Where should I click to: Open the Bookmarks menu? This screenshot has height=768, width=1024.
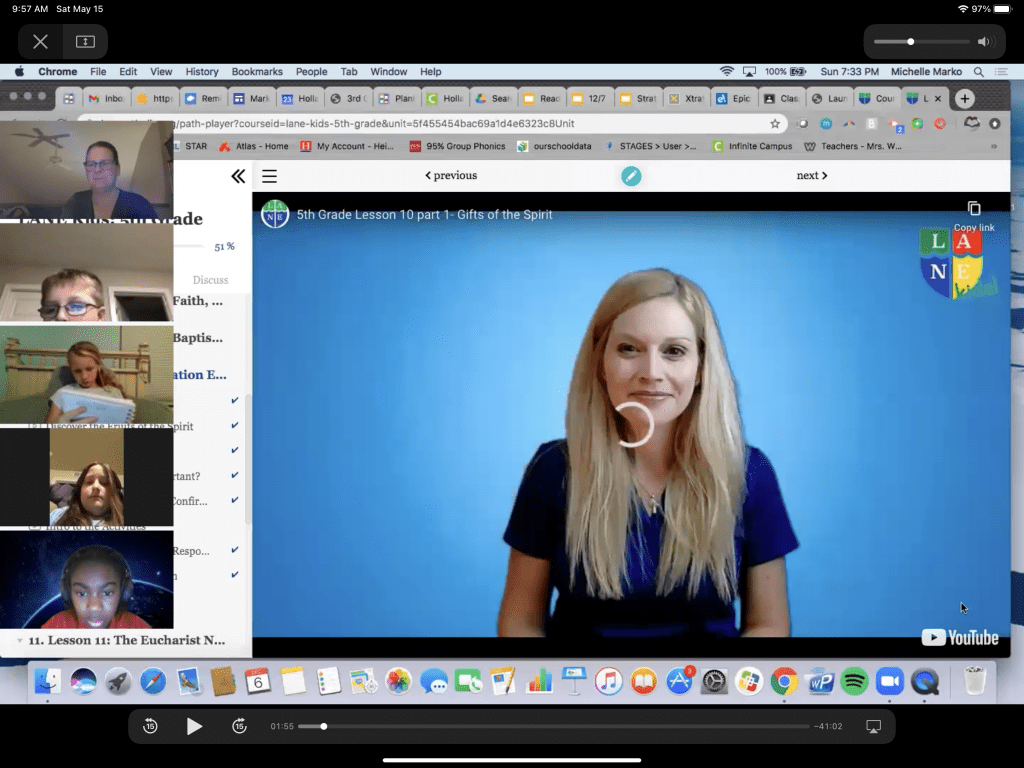pyautogui.click(x=257, y=72)
